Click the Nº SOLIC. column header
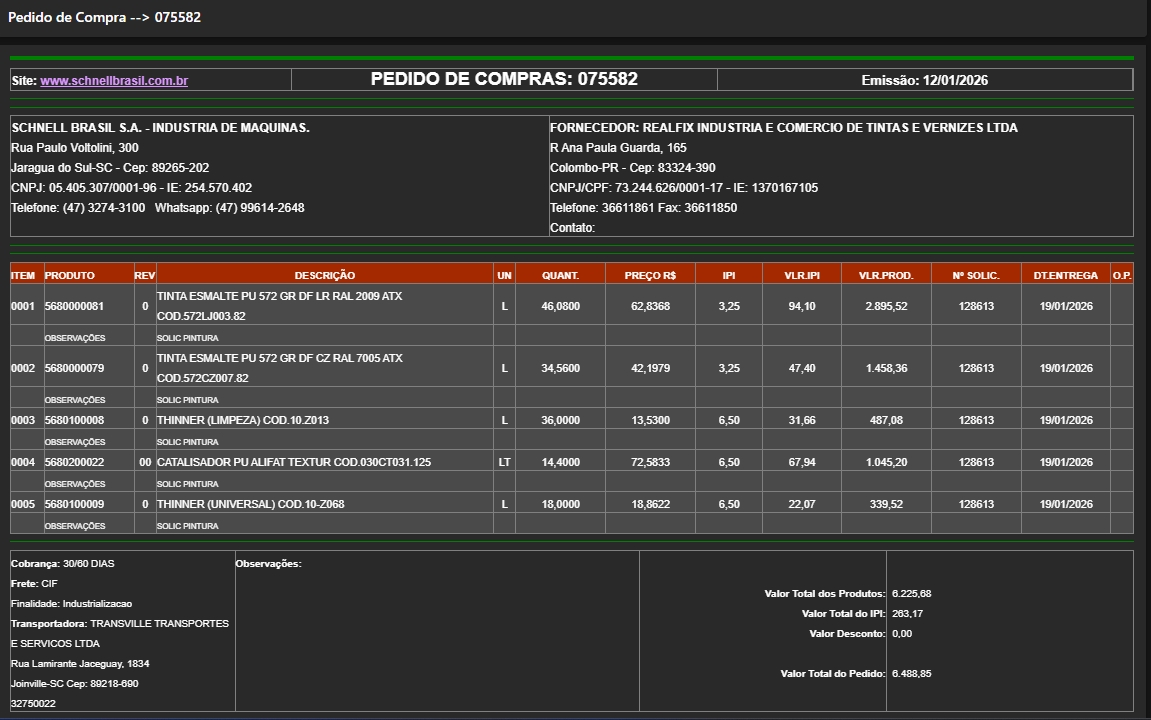Viewport: 1151px width, 720px height. (x=976, y=275)
